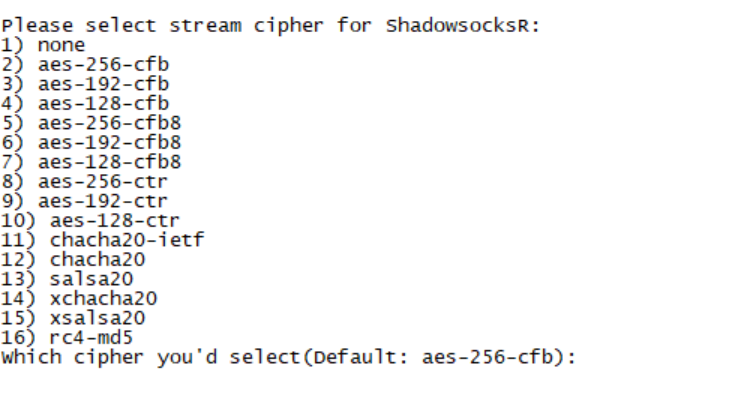Click the word ShadowsocksR in the header
The width and height of the screenshot is (735, 399).
click(x=458, y=26)
